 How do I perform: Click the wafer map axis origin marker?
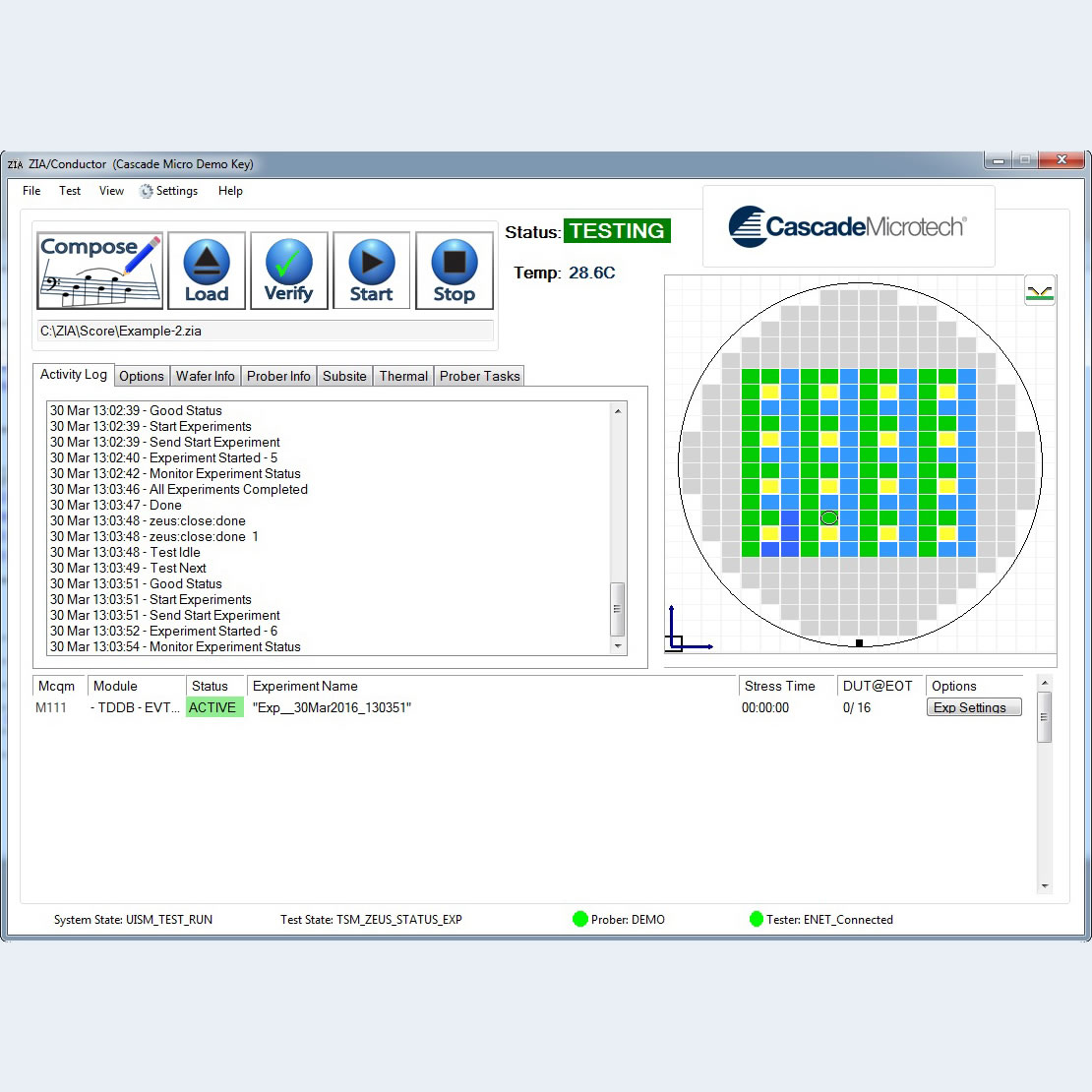(676, 642)
